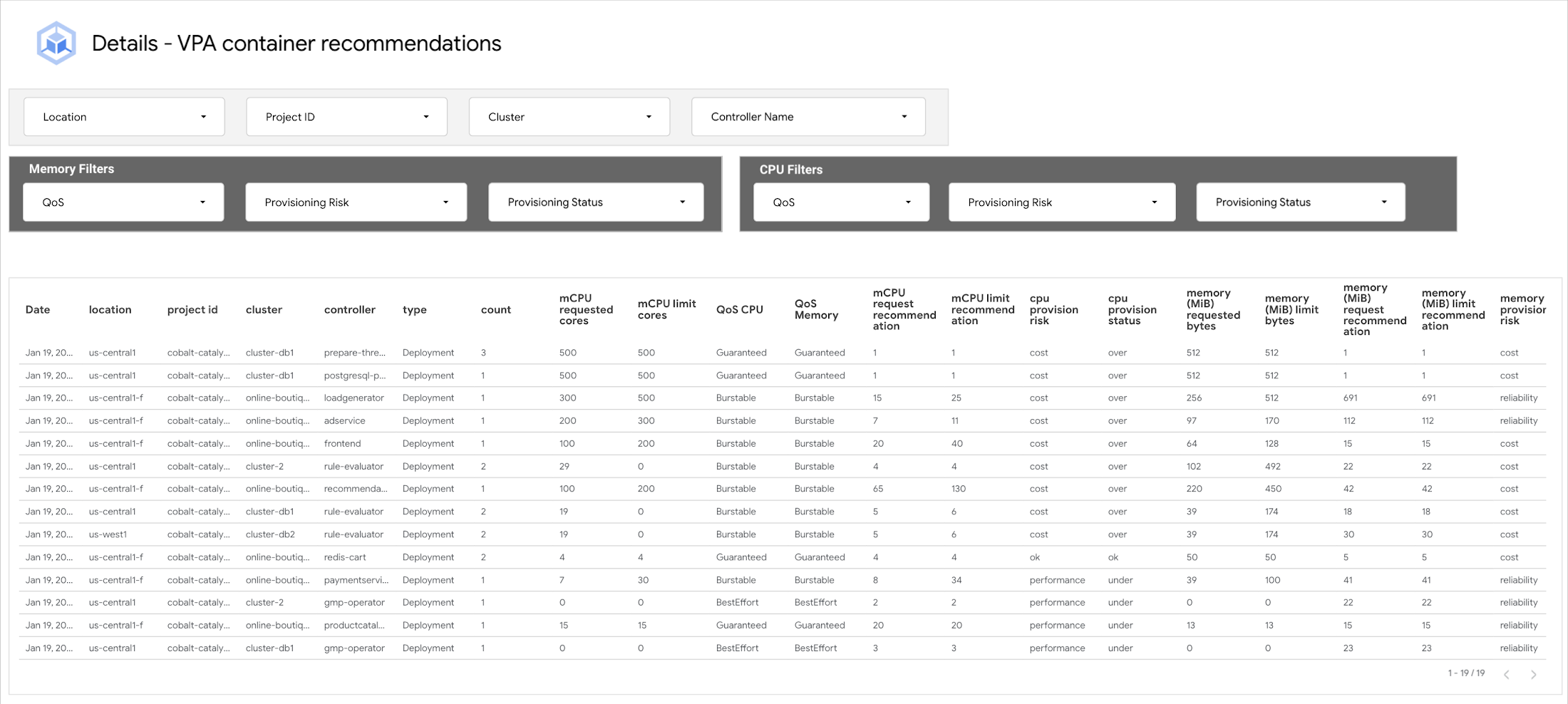
Task: Sort table by location column header
Action: pyautogui.click(x=110, y=310)
